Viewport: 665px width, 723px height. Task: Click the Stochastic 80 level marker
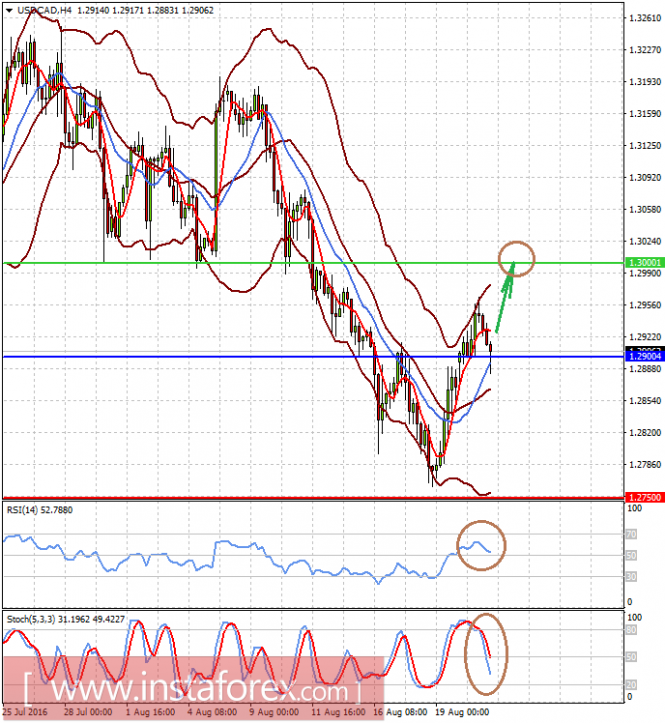pyautogui.click(x=630, y=630)
